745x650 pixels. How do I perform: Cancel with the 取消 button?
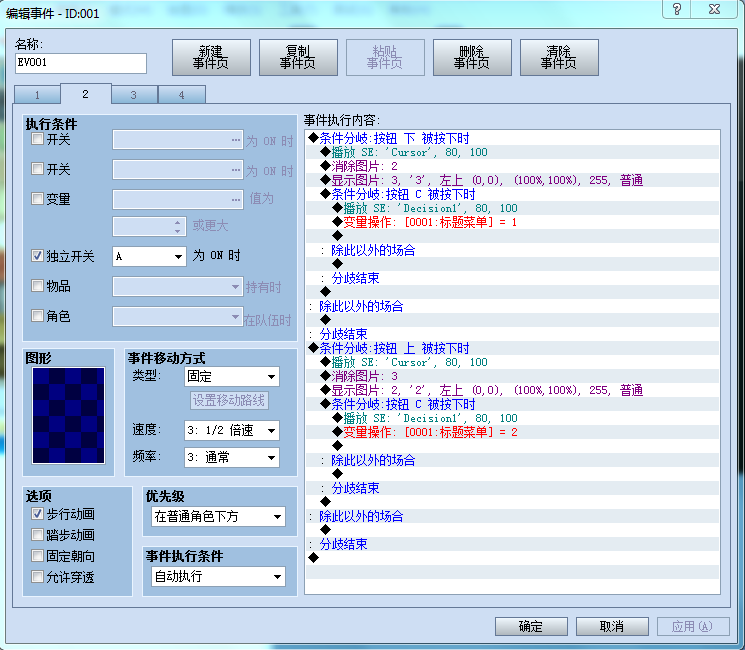[612, 626]
